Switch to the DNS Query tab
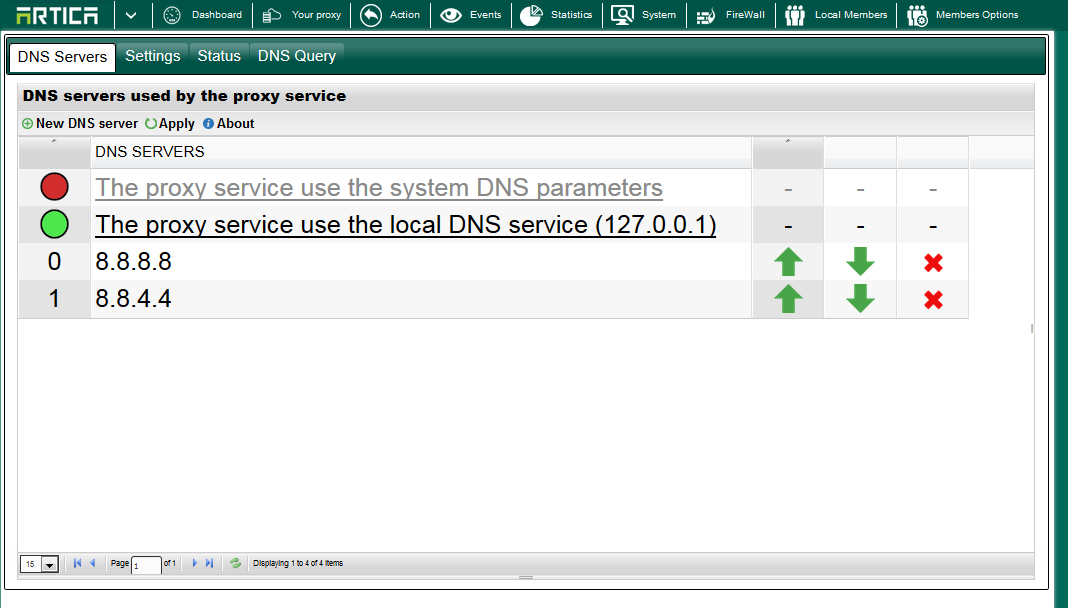The width and height of the screenshot is (1068, 608). pos(297,56)
